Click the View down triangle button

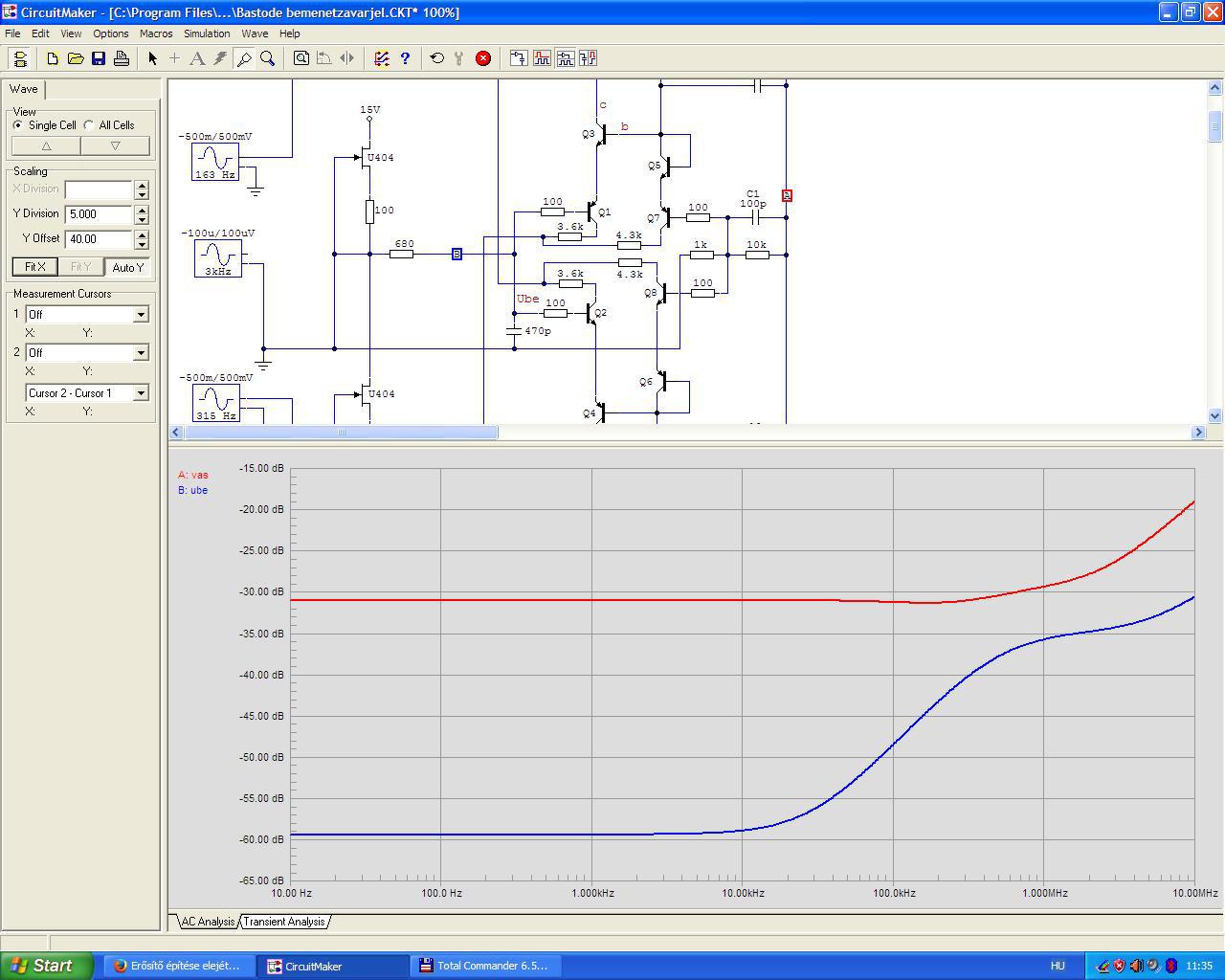115,145
